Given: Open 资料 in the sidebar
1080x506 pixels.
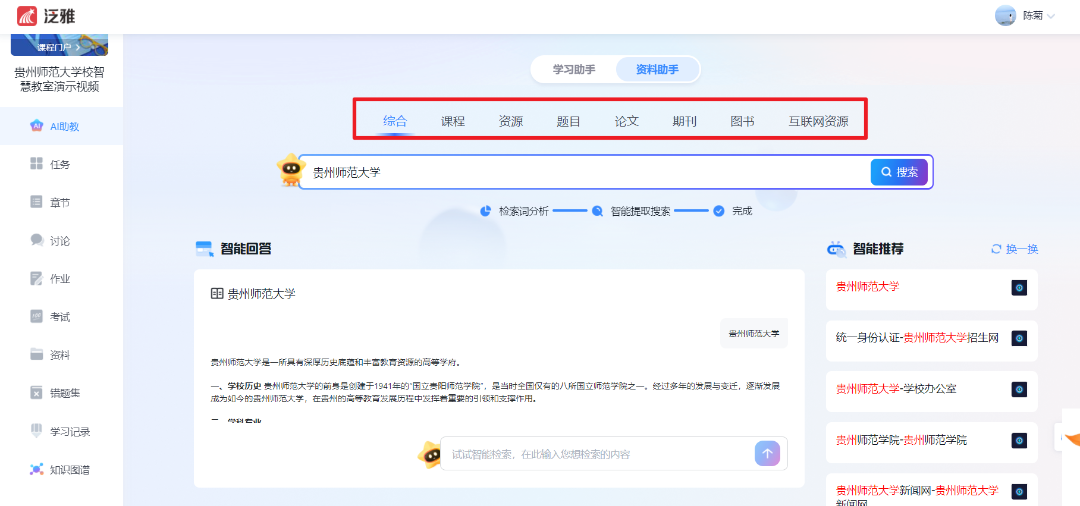Looking at the screenshot, I should point(61,355).
